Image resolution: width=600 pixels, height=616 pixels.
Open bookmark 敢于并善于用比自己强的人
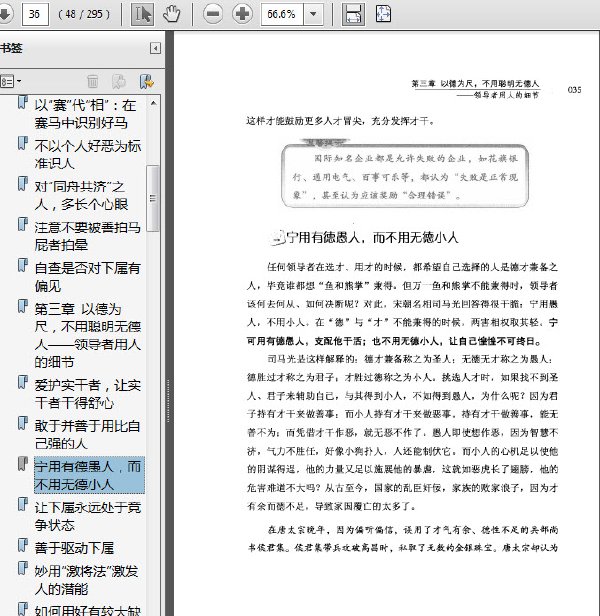pos(87,434)
